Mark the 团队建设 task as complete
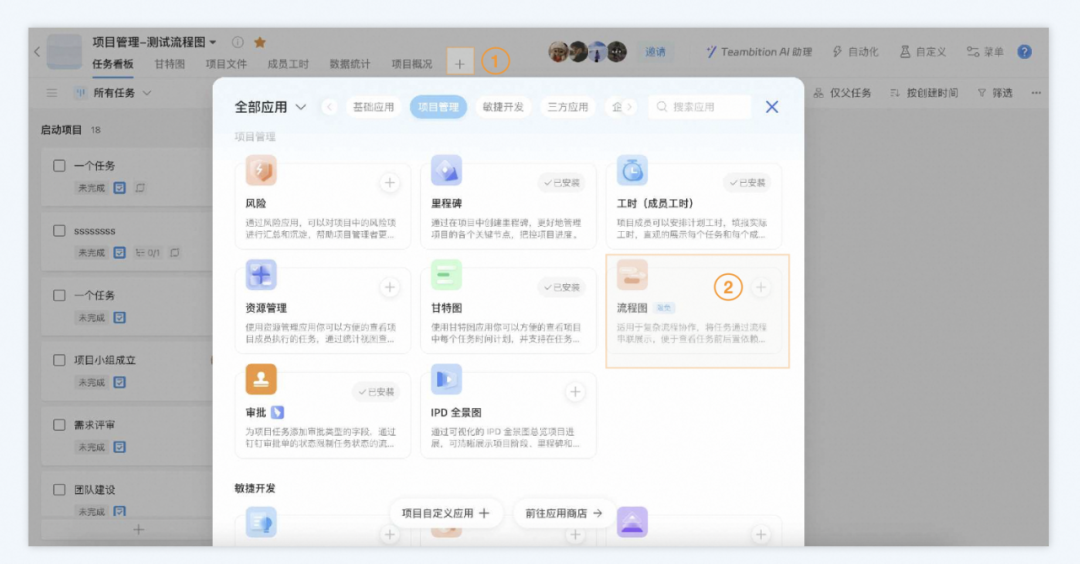1080x564 pixels. tap(60, 490)
